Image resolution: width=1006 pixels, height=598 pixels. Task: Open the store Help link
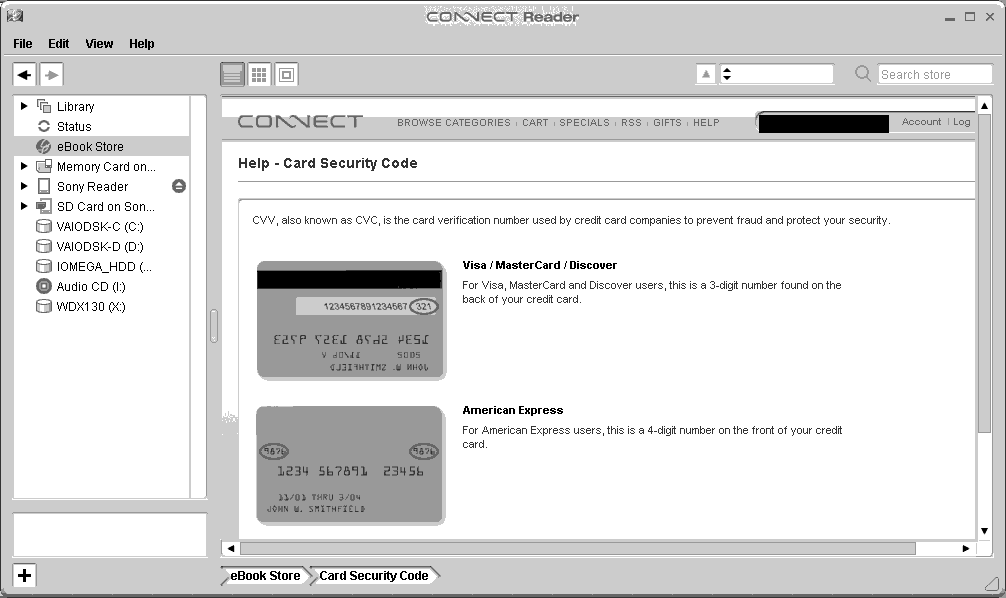click(x=706, y=123)
